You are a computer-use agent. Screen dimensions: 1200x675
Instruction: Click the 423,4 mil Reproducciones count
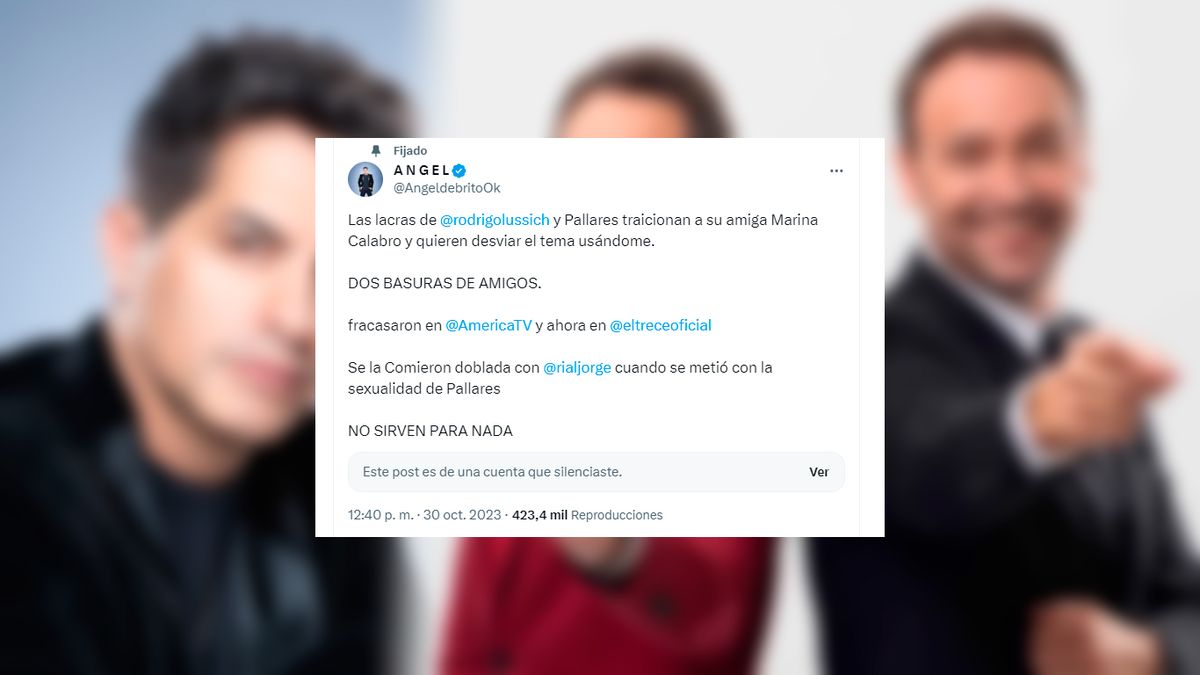tap(587, 515)
